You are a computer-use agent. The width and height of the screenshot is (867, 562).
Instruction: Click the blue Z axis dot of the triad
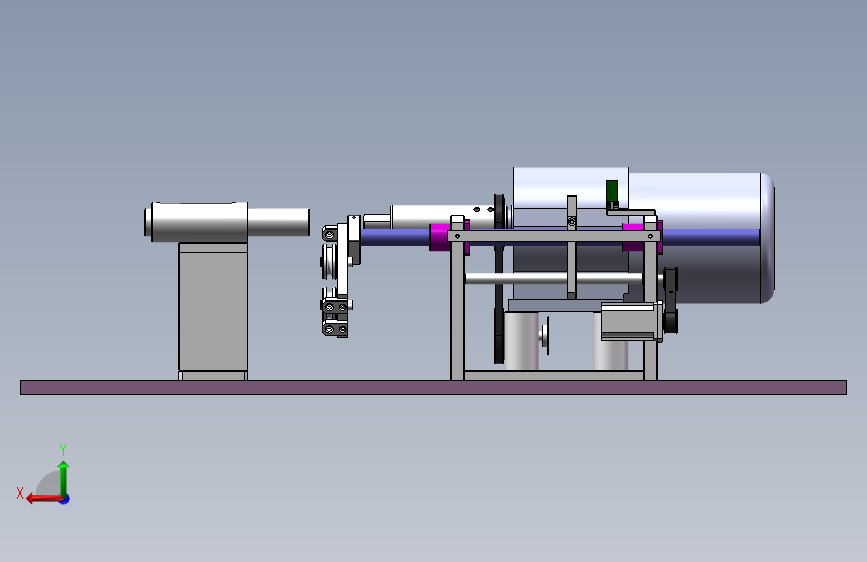click(65, 500)
